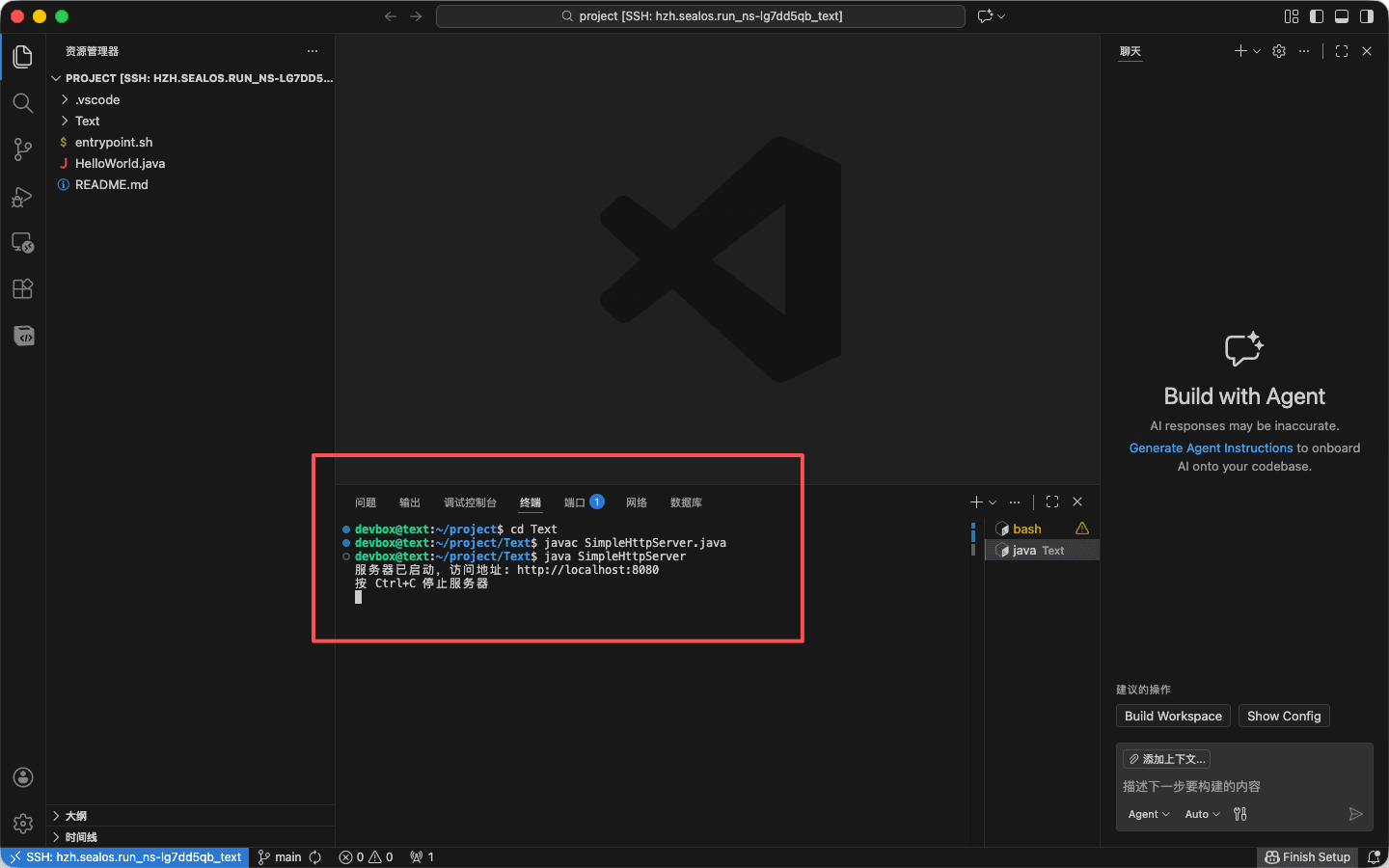Open notifications bell in status bar
Viewport: 1389px width, 868px height.
pos(1374,857)
